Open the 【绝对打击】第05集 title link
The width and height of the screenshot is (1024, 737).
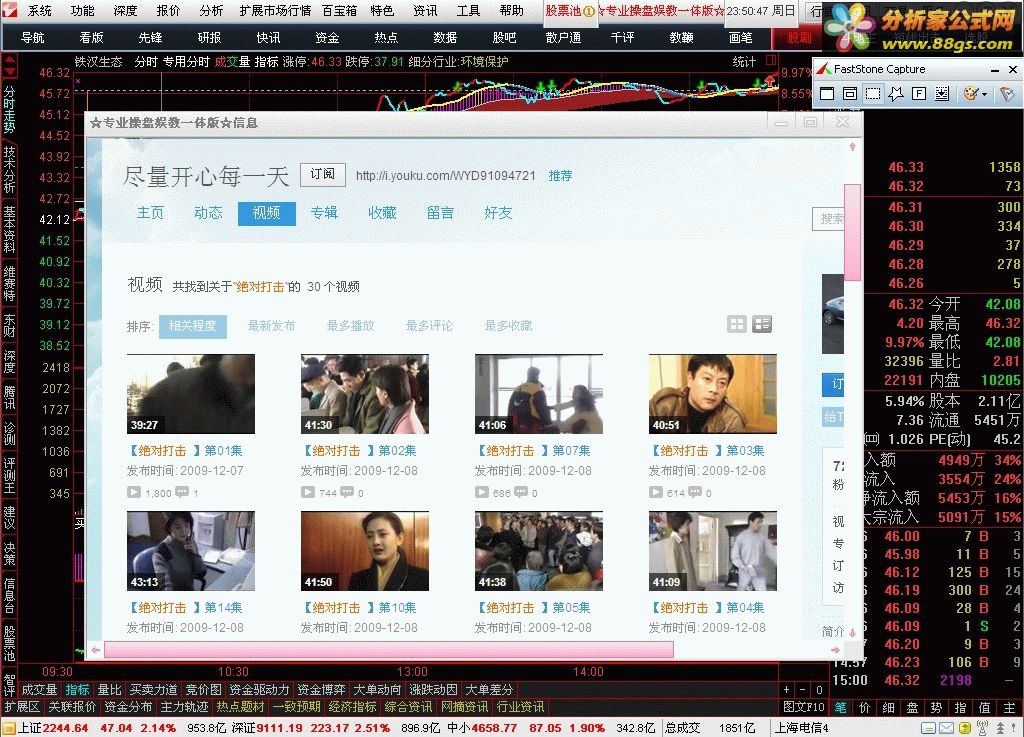[535, 607]
